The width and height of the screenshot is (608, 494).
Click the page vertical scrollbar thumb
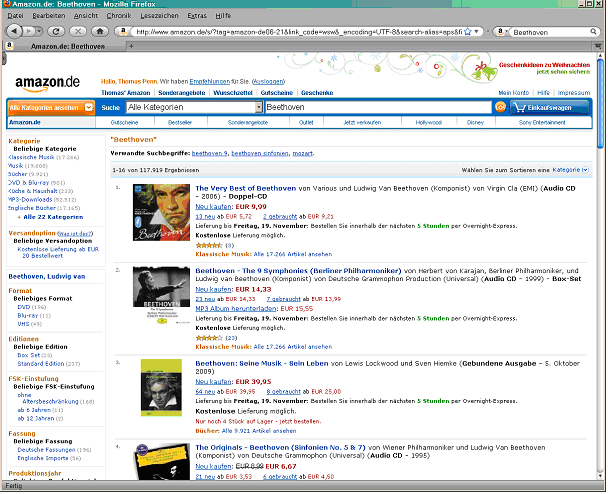tap(600, 103)
